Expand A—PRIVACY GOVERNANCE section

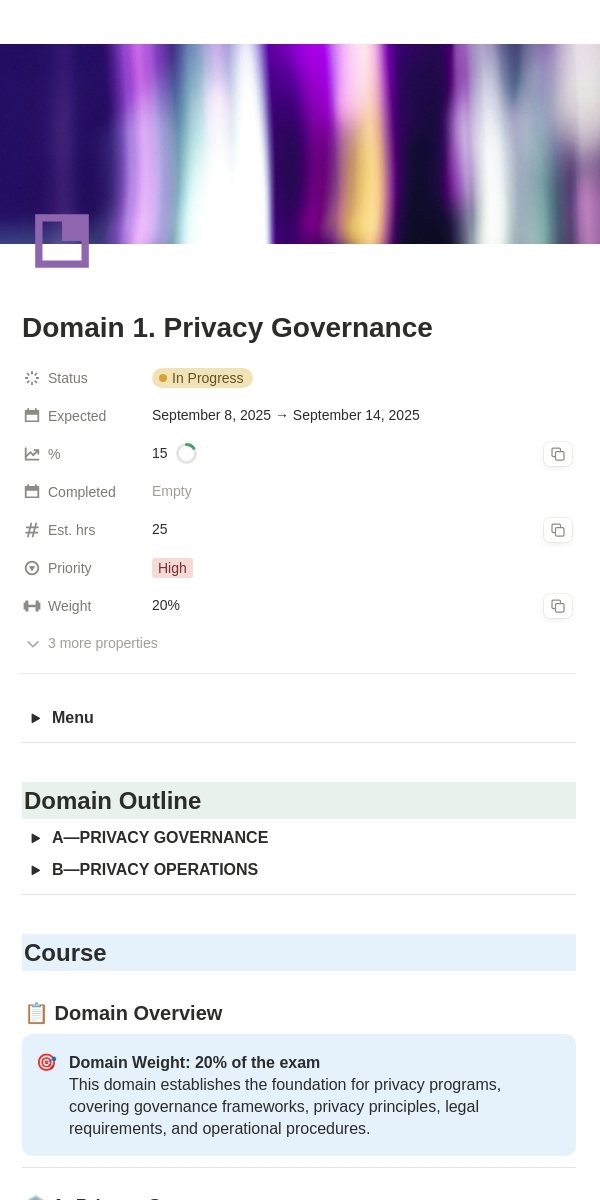pos(36,838)
